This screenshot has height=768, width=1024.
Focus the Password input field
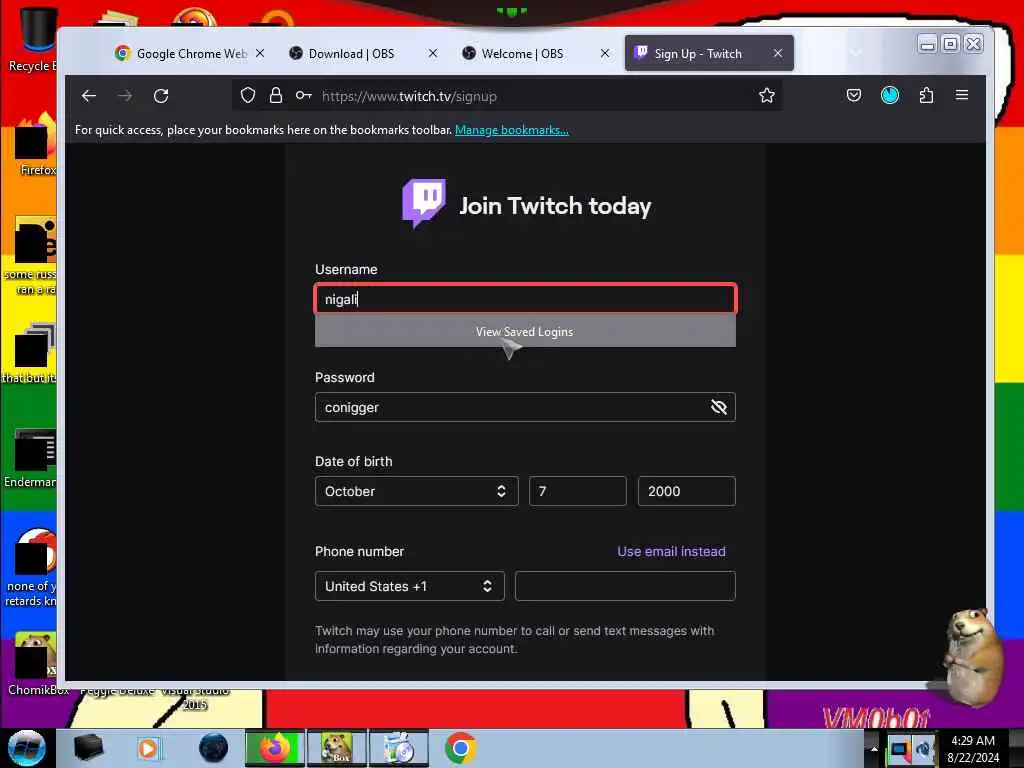point(525,407)
